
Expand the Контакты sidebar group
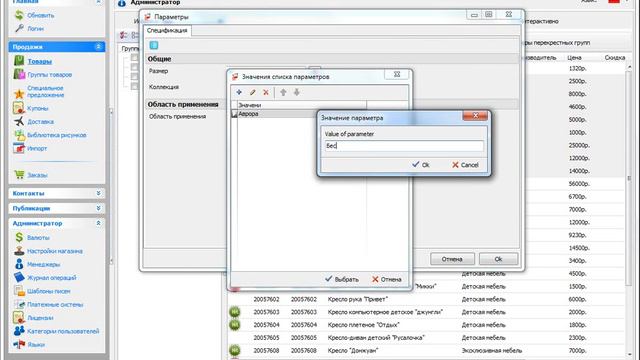pyautogui.click(x=98, y=193)
